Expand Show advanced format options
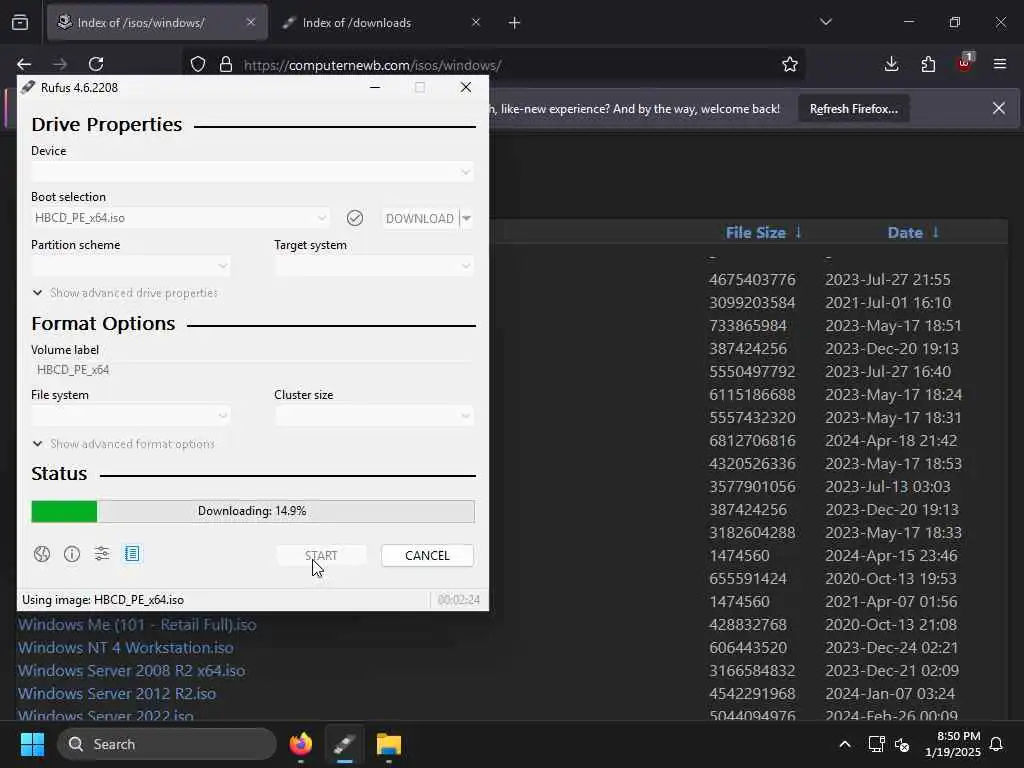This screenshot has height=768, width=1024. (124, 444)
